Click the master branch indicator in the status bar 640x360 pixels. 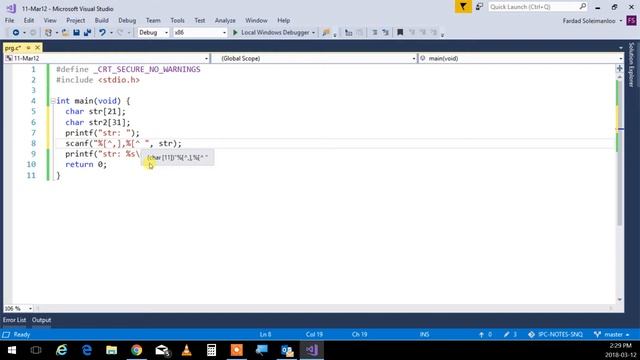click(611, 334)
